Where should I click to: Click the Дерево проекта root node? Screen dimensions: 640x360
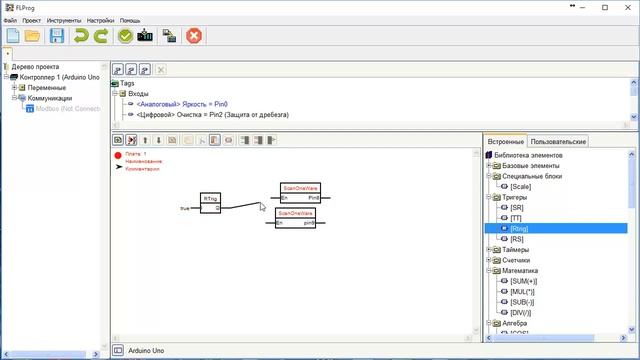click(x=35, y=67)
